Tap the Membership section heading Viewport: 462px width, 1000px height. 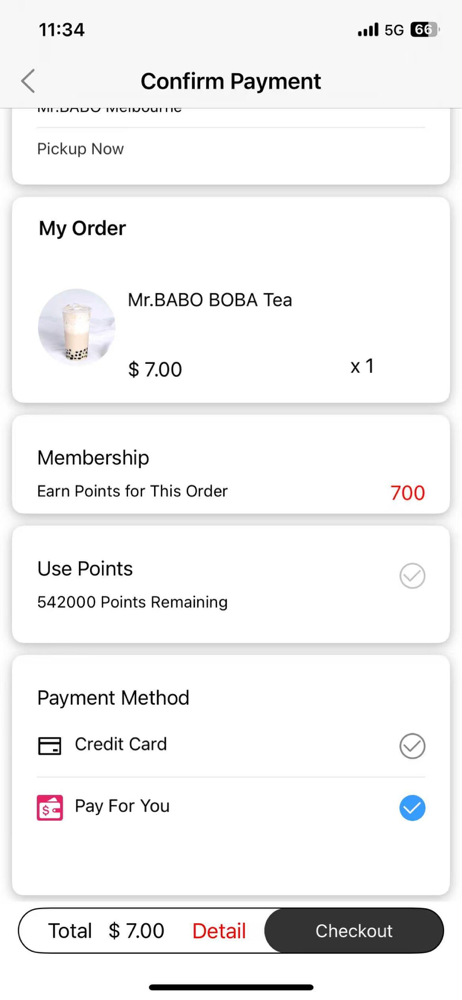tap(93, 457)
